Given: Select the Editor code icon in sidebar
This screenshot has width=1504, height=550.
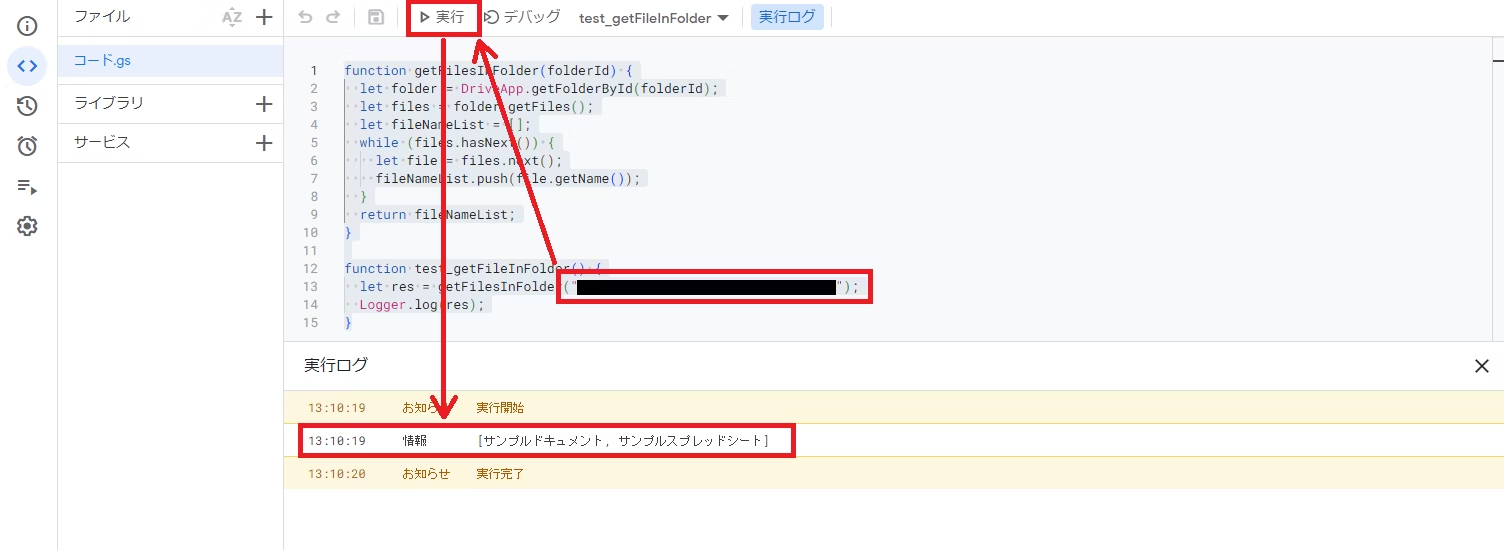Looking at the screenshot, I should pos(27,66).
